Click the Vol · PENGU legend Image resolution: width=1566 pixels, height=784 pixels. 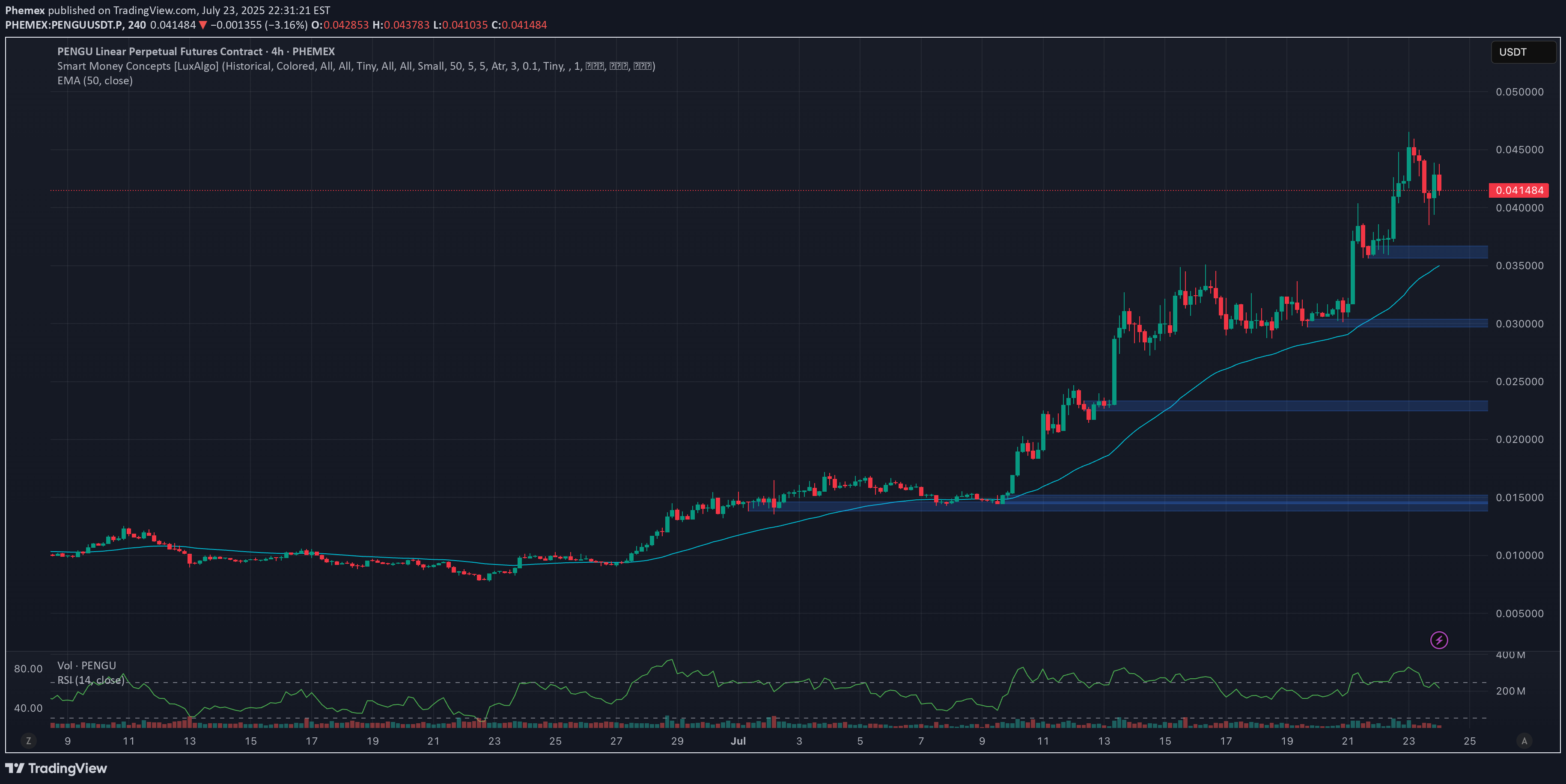click(86, 665)
